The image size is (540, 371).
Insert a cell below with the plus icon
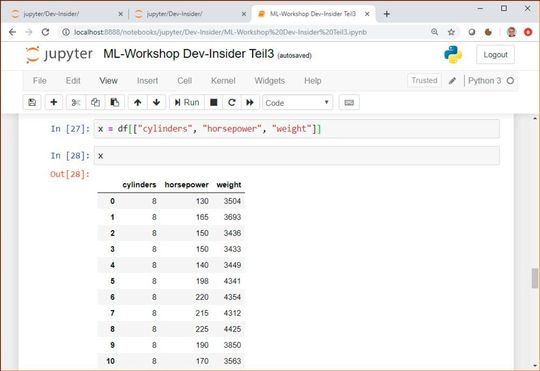(54, 102)
